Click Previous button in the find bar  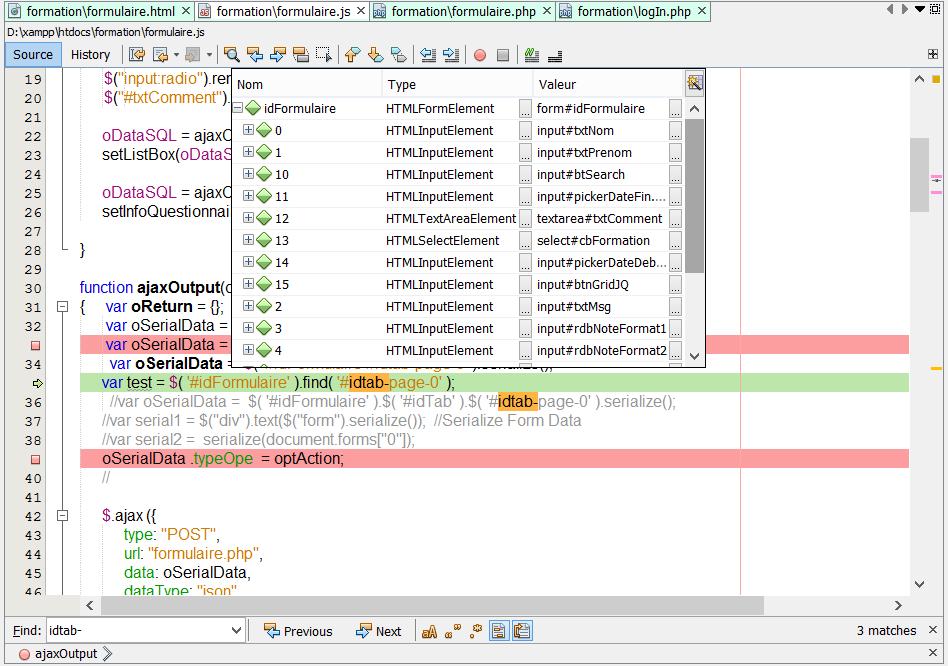299,632
